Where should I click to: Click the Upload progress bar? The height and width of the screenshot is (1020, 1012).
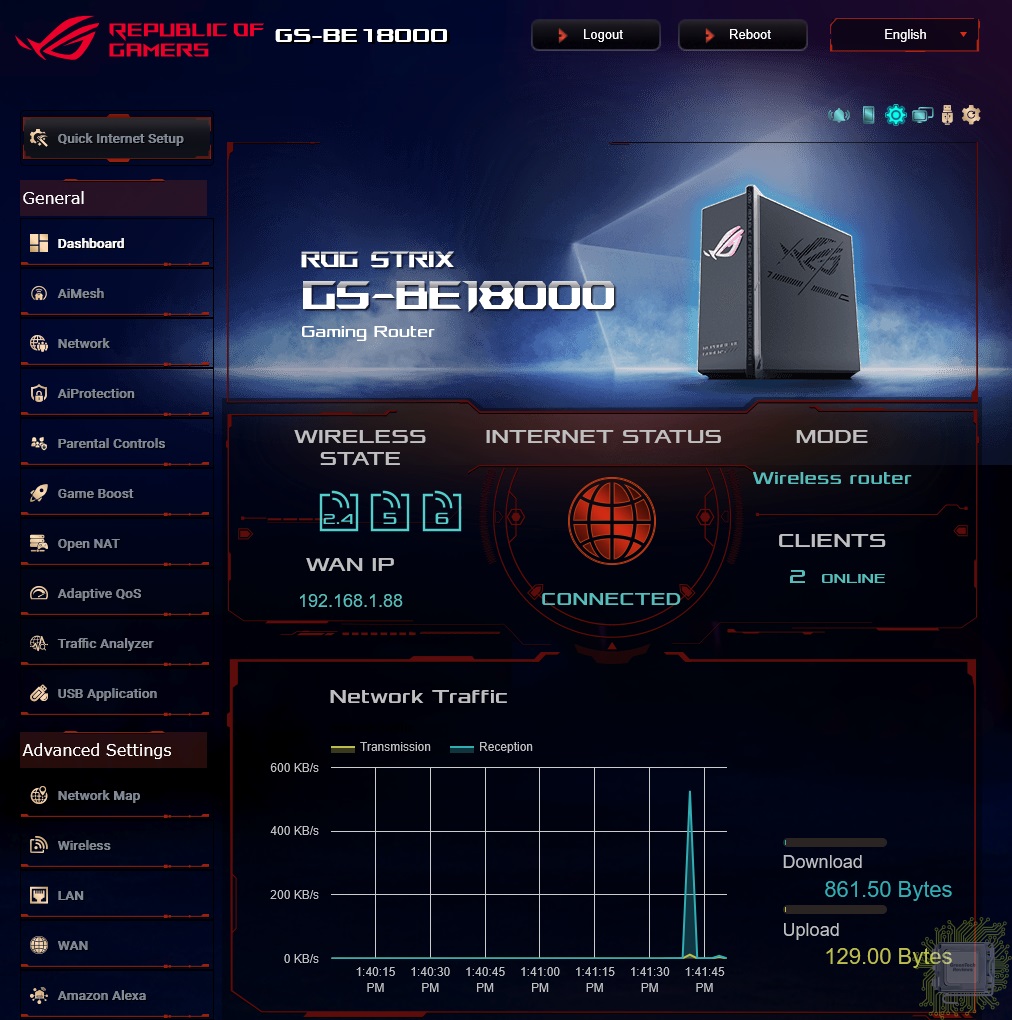pyautogui.click(x=835, y=909)
